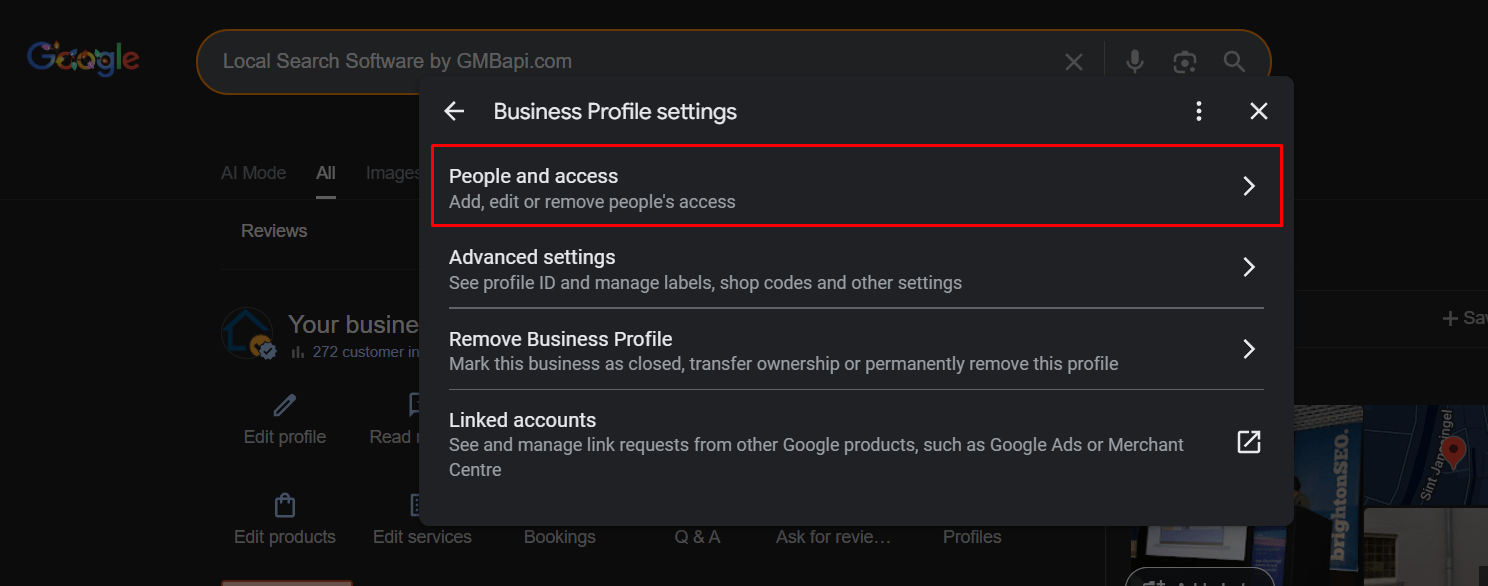Open the three-dot more options menu
This screenshot has width=1488, height=586.
[x=1199, y=111]
